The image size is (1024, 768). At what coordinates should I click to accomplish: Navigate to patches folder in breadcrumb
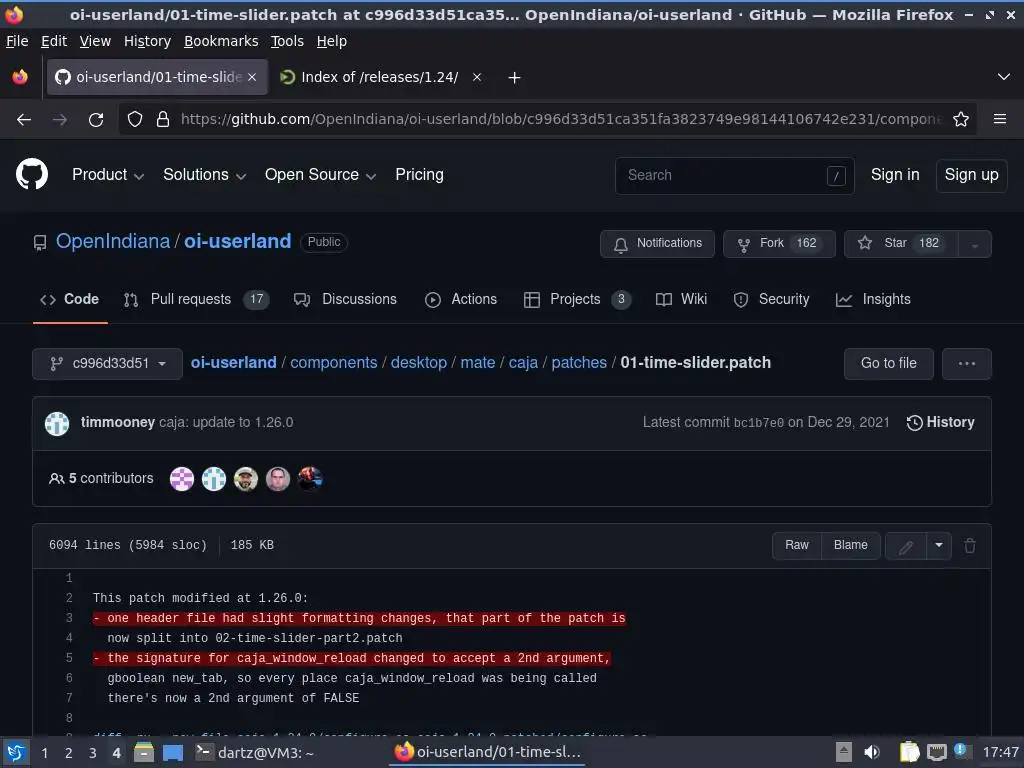tap(579, 363)
